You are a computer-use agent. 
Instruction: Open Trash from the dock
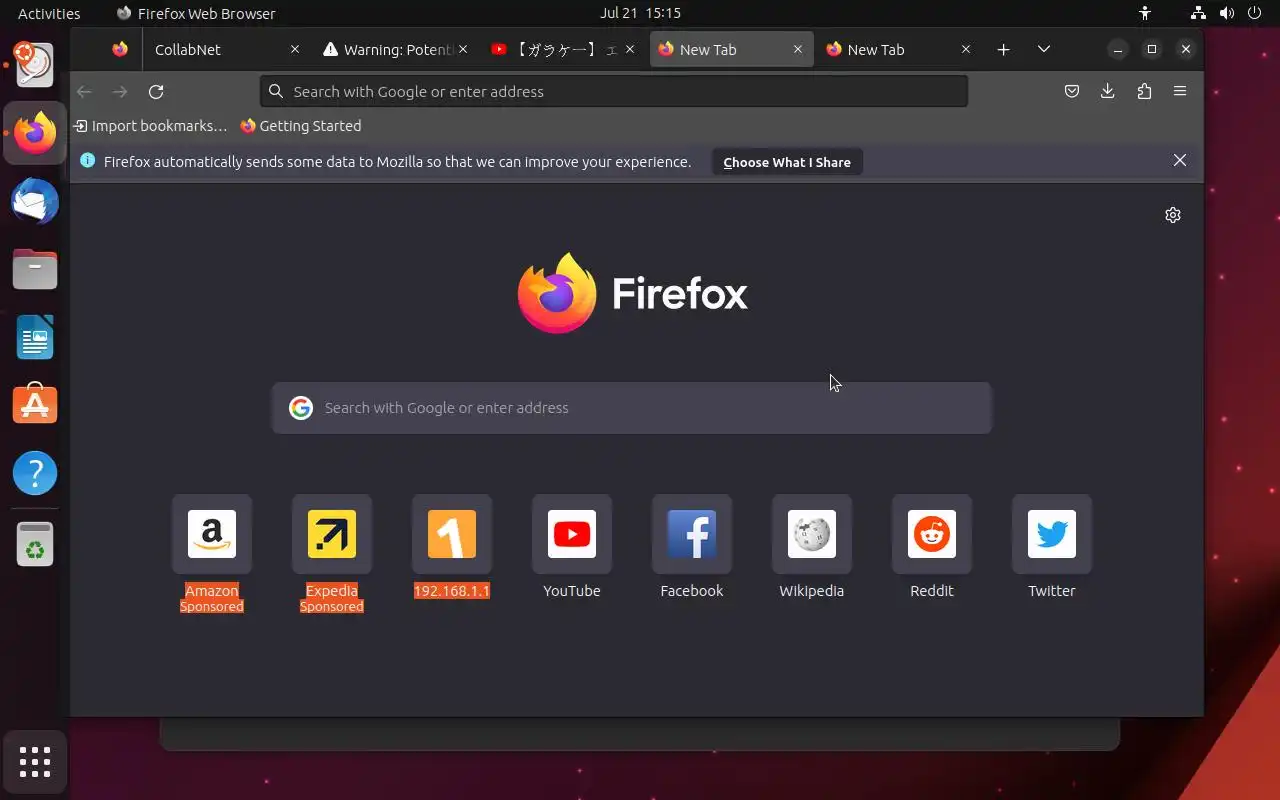click(x=35, y=545)
